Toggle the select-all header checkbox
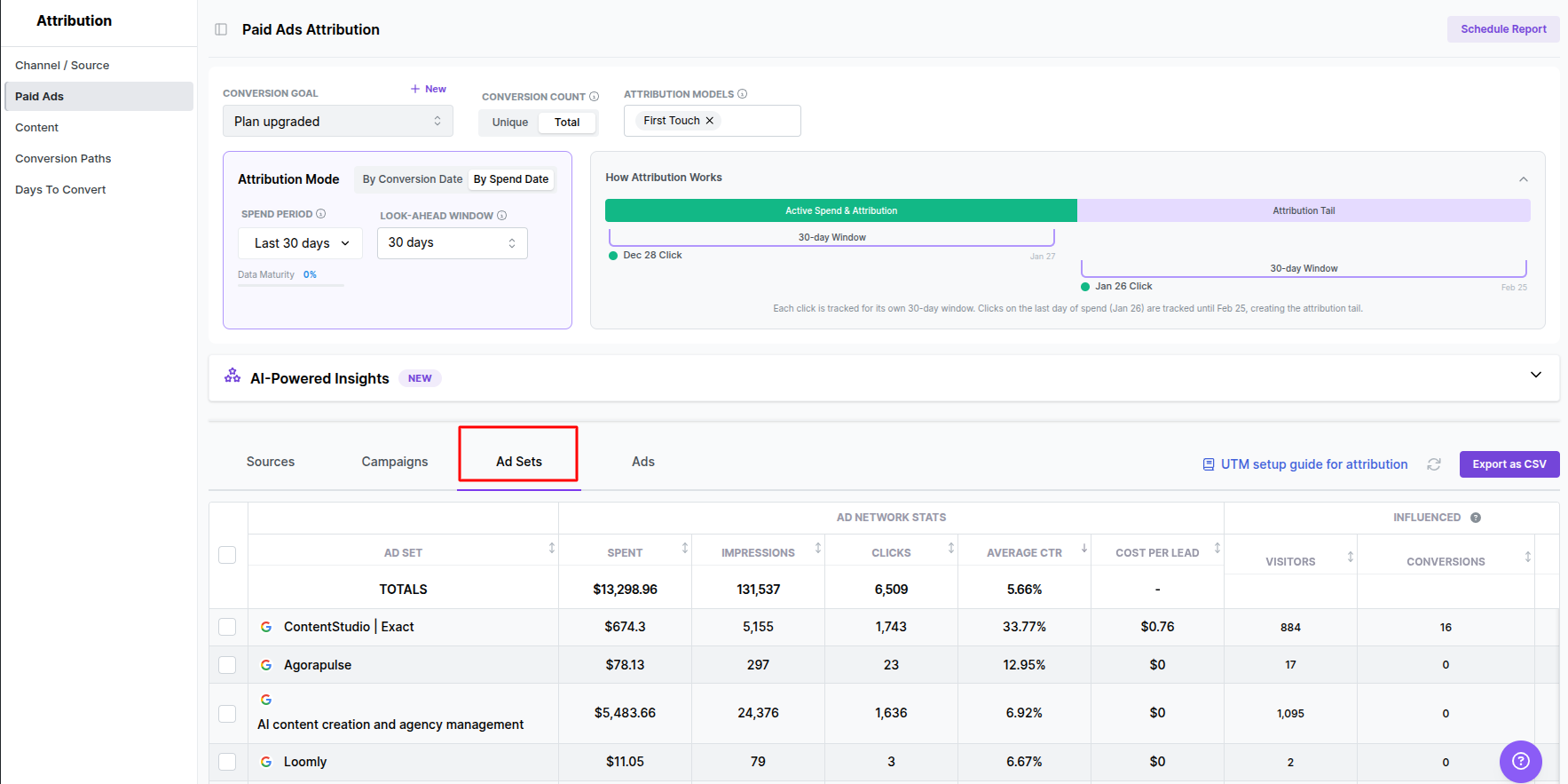The height and width of the screenshot is (784, 1568). [x=227, y=555]
